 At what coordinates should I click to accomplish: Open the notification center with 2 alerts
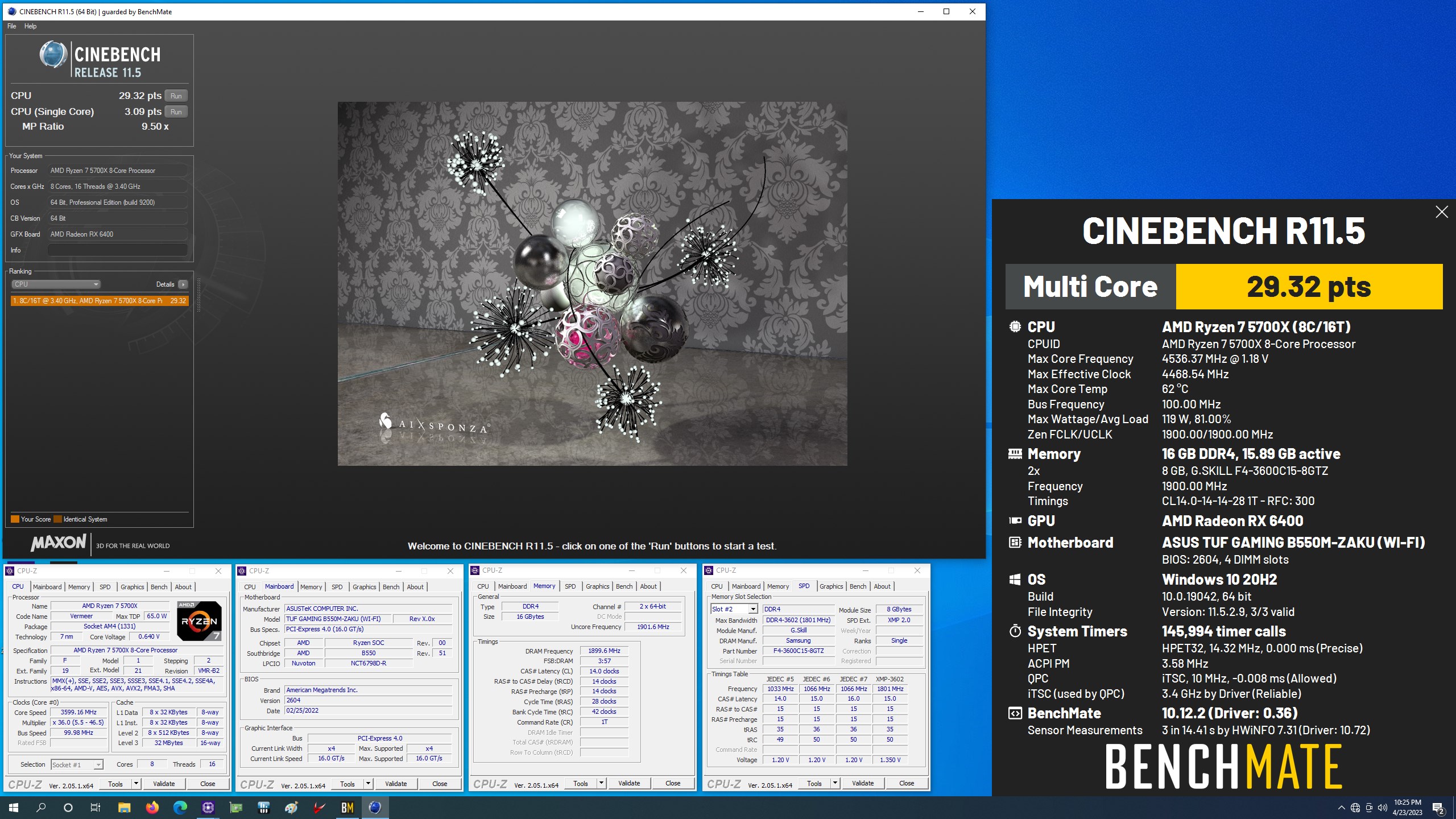[1438, 808]
